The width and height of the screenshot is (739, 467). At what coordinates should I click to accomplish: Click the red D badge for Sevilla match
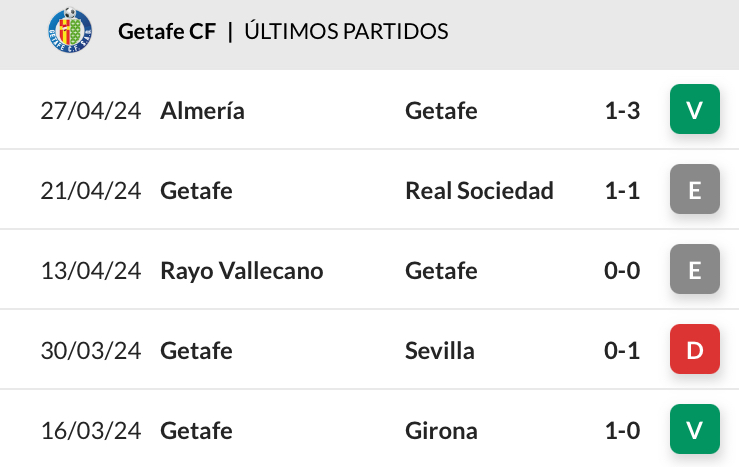(x=695, y=349)
